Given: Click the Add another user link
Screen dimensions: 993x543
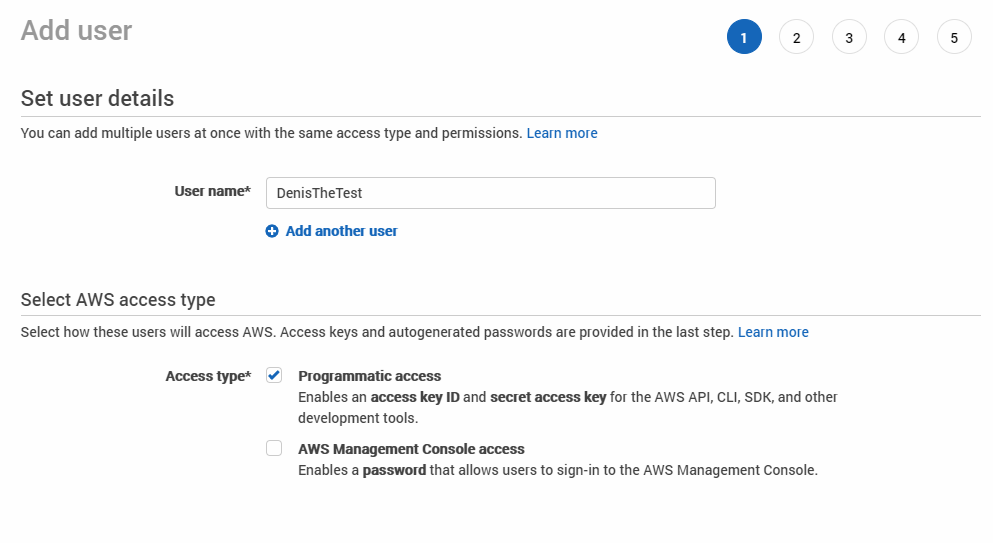Looking at the screenshot, I should [341, 231].
